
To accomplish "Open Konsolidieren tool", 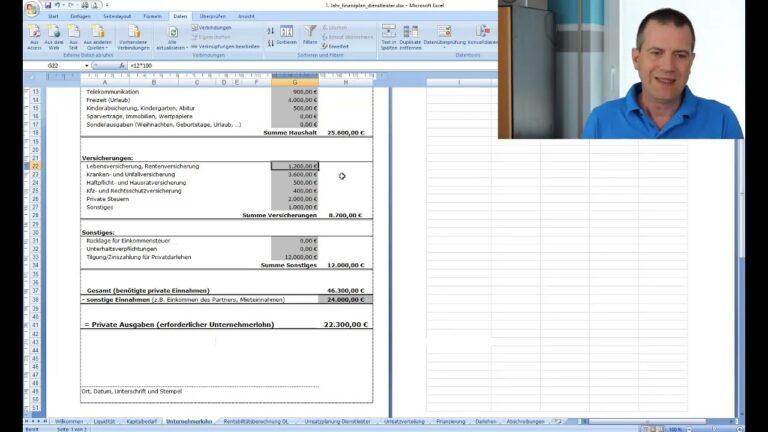I will click(x=482, y=35).
